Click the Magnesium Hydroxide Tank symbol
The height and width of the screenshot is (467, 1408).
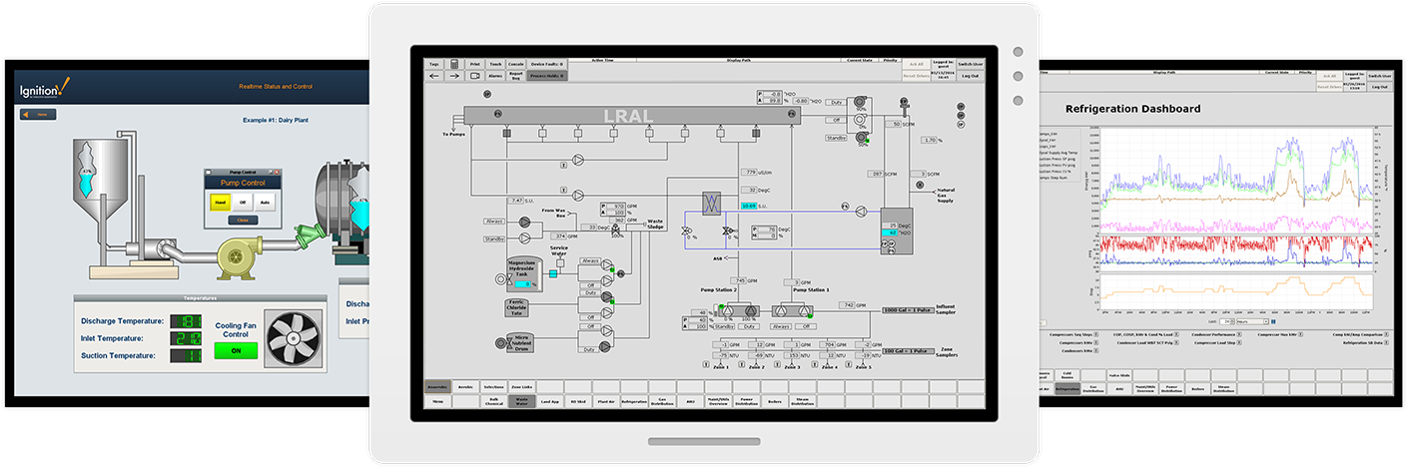[x=523, y=274]
